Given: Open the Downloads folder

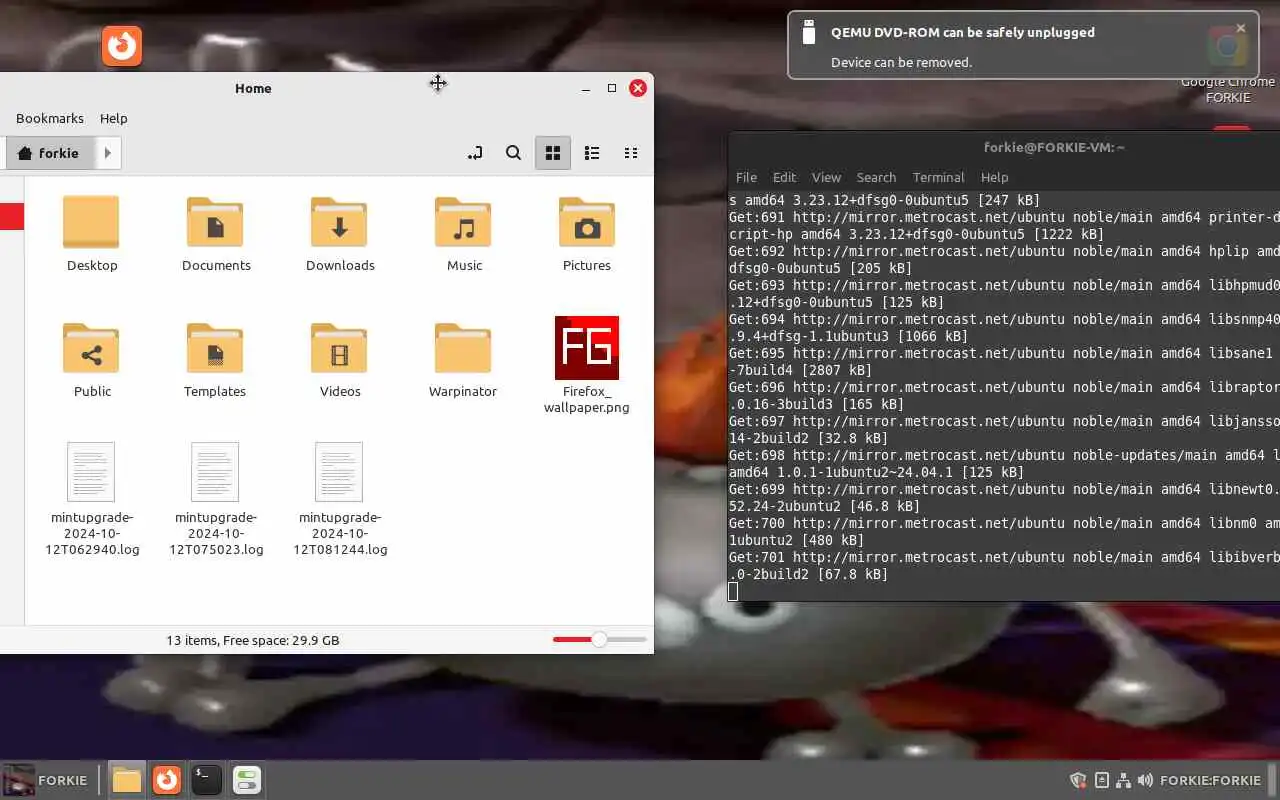Looking at the screenshot, I should (339, 222).
